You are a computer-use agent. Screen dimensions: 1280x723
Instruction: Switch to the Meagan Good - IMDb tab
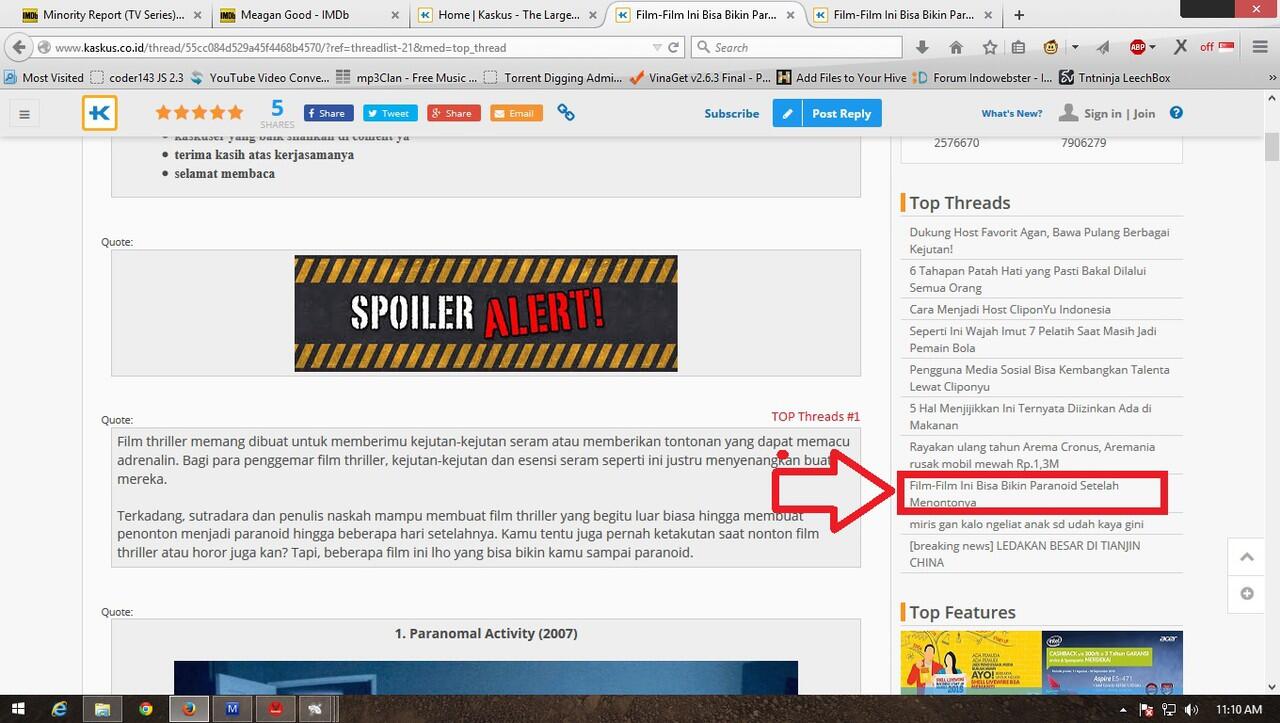pyautogui.click(x=308, y=15)
